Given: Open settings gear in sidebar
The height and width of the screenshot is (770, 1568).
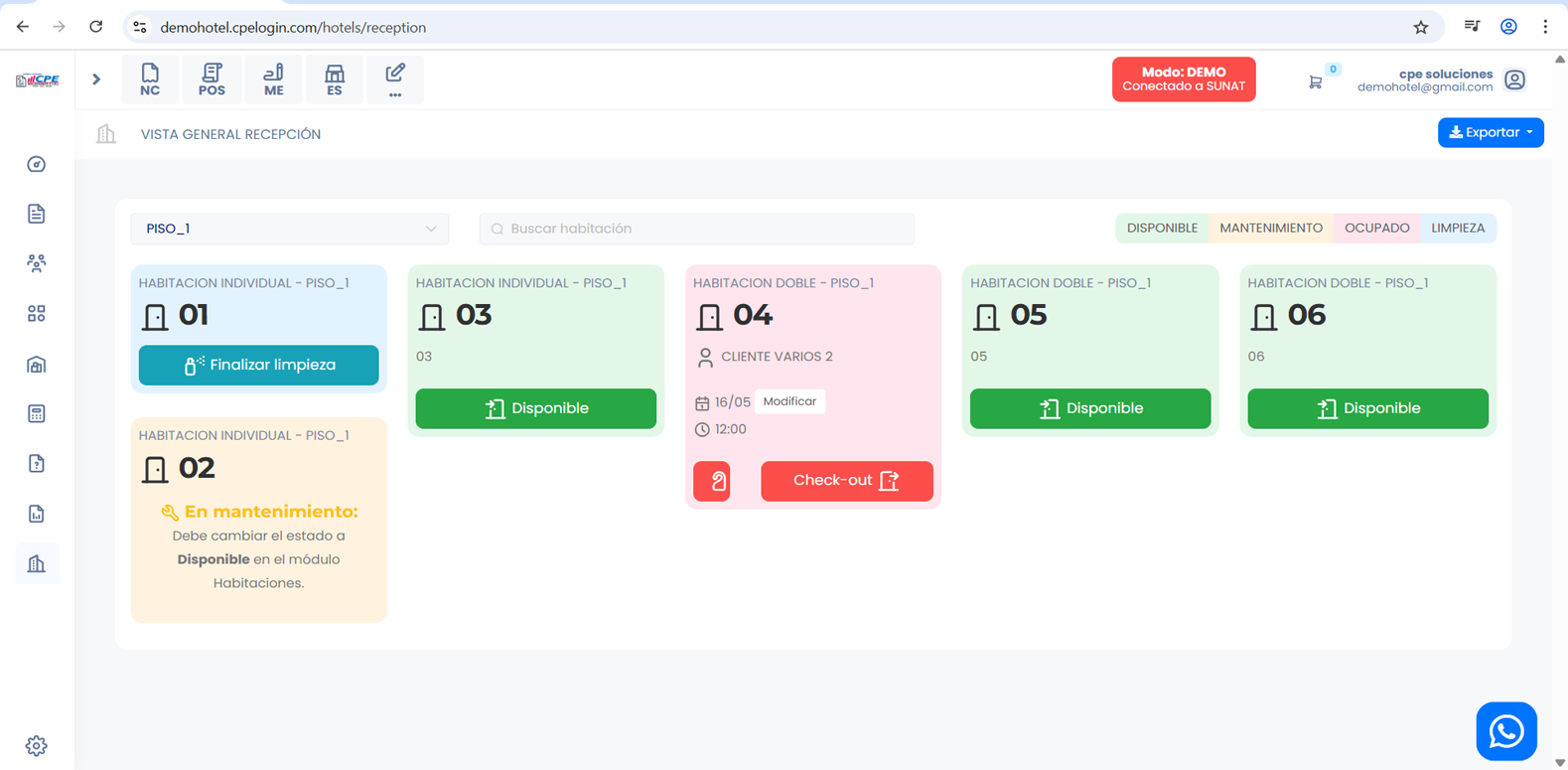Looking at the screenshot, I should pos(37,745).
